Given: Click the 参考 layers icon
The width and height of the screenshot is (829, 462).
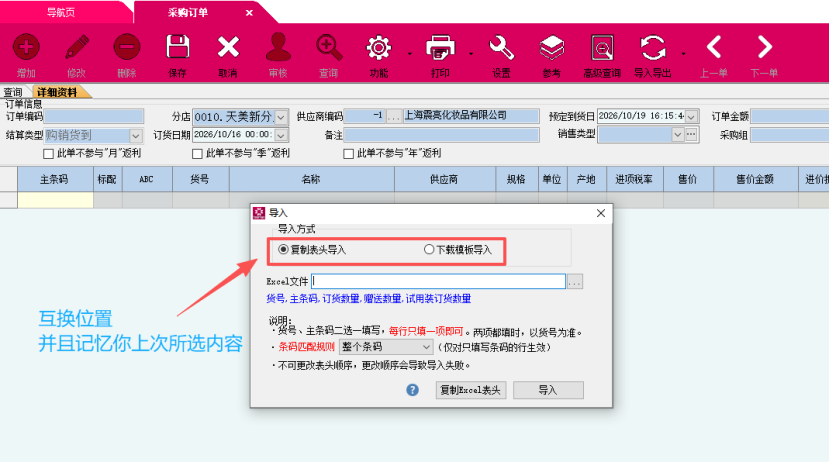Looking at the screenshot, I should tap(551, 48).
